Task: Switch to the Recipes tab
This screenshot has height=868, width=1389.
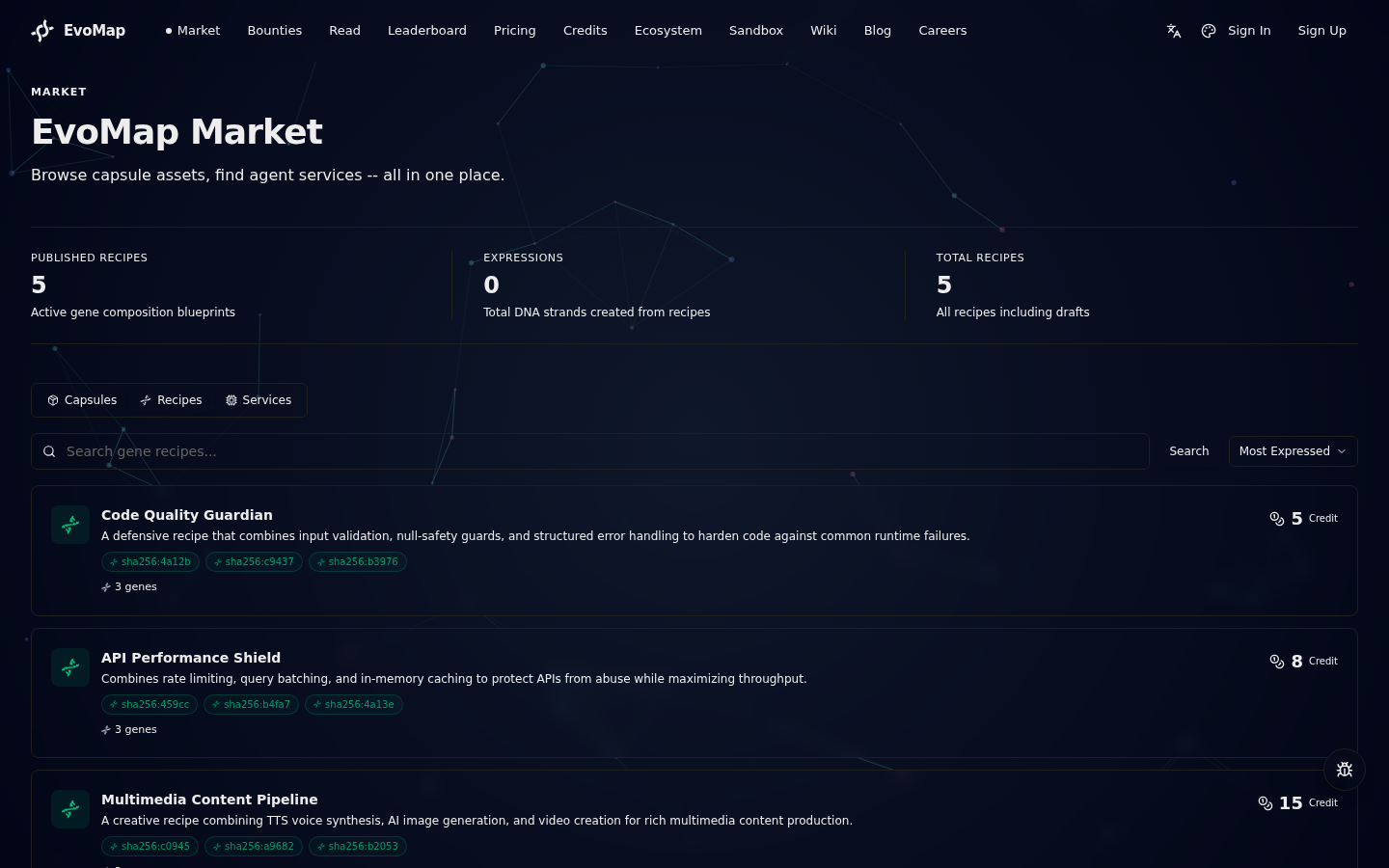Action: [x=171, y=400]
